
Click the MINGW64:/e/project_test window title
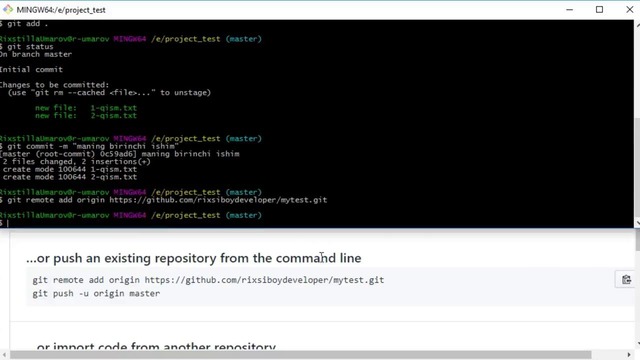click(x=61, y=10)
